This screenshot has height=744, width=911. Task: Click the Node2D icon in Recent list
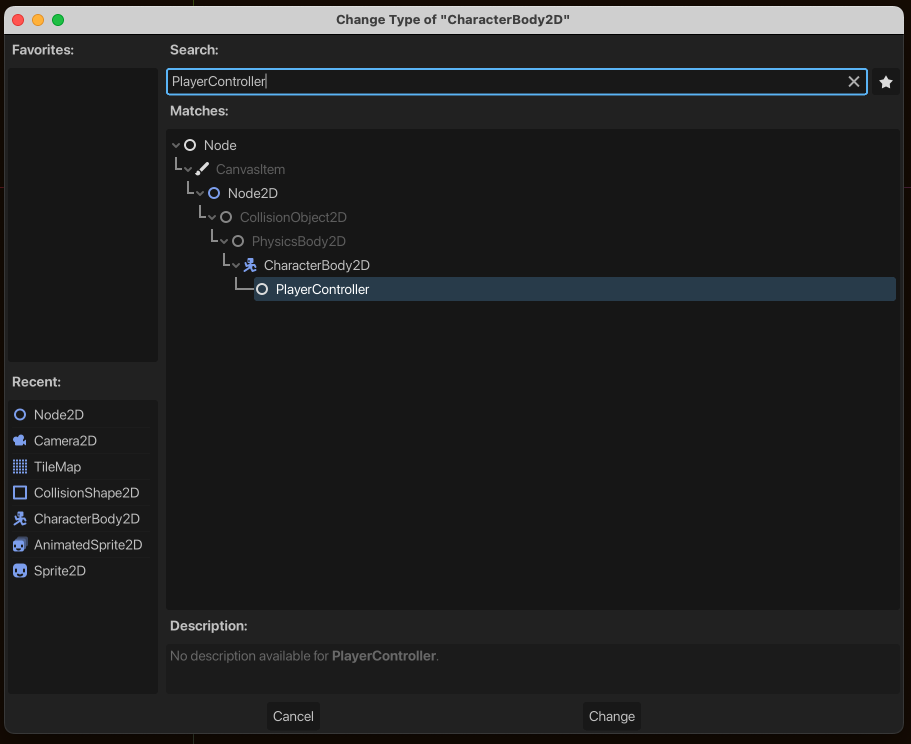(x=20, y=415)
